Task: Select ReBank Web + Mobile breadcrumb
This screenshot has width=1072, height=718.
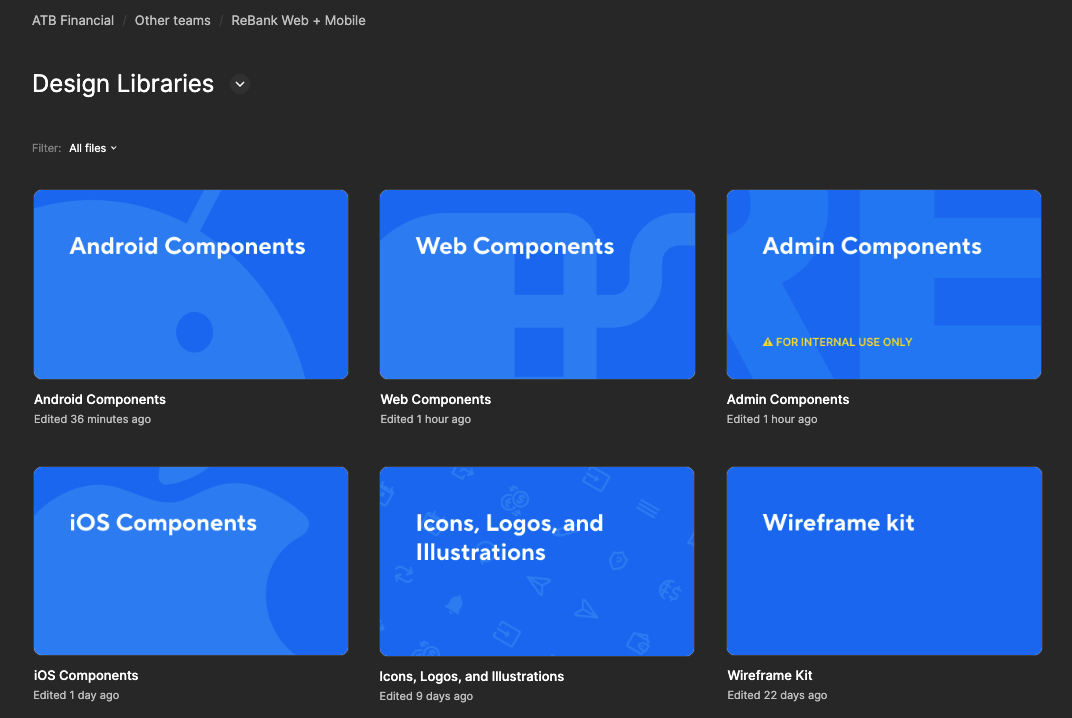Action: point(298,21)
